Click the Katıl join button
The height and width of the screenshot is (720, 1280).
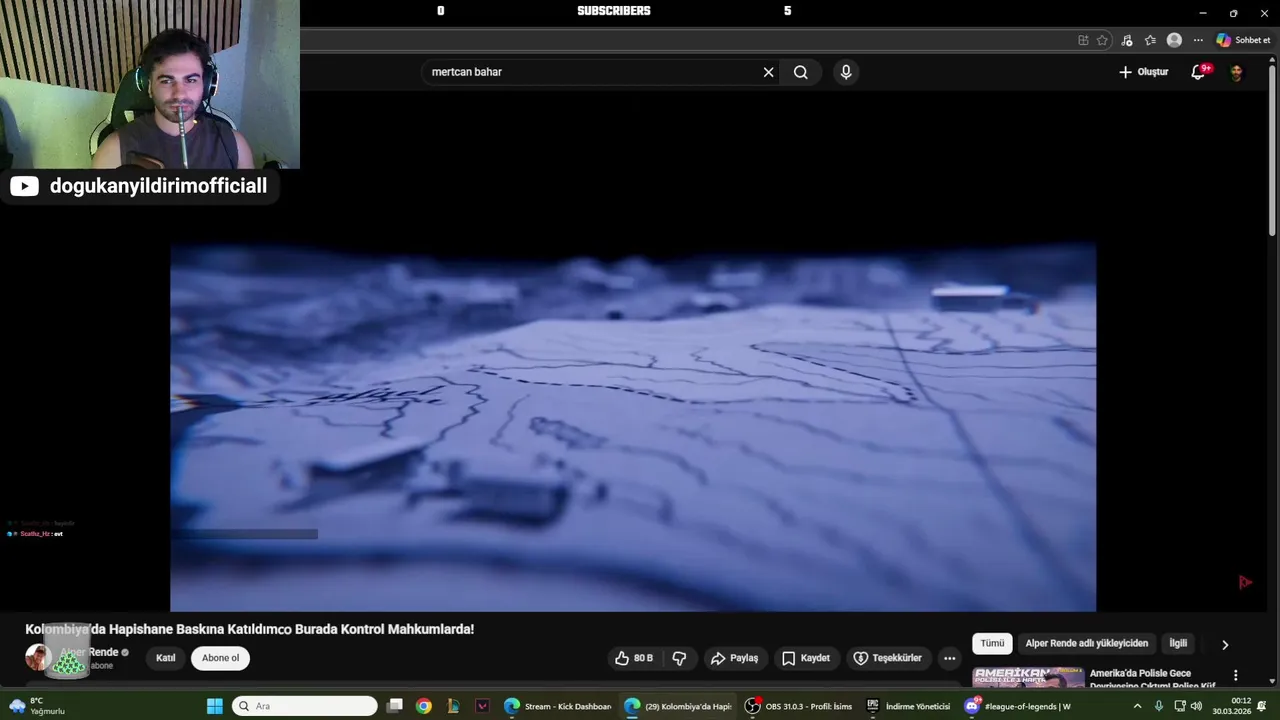click(165, 658)
